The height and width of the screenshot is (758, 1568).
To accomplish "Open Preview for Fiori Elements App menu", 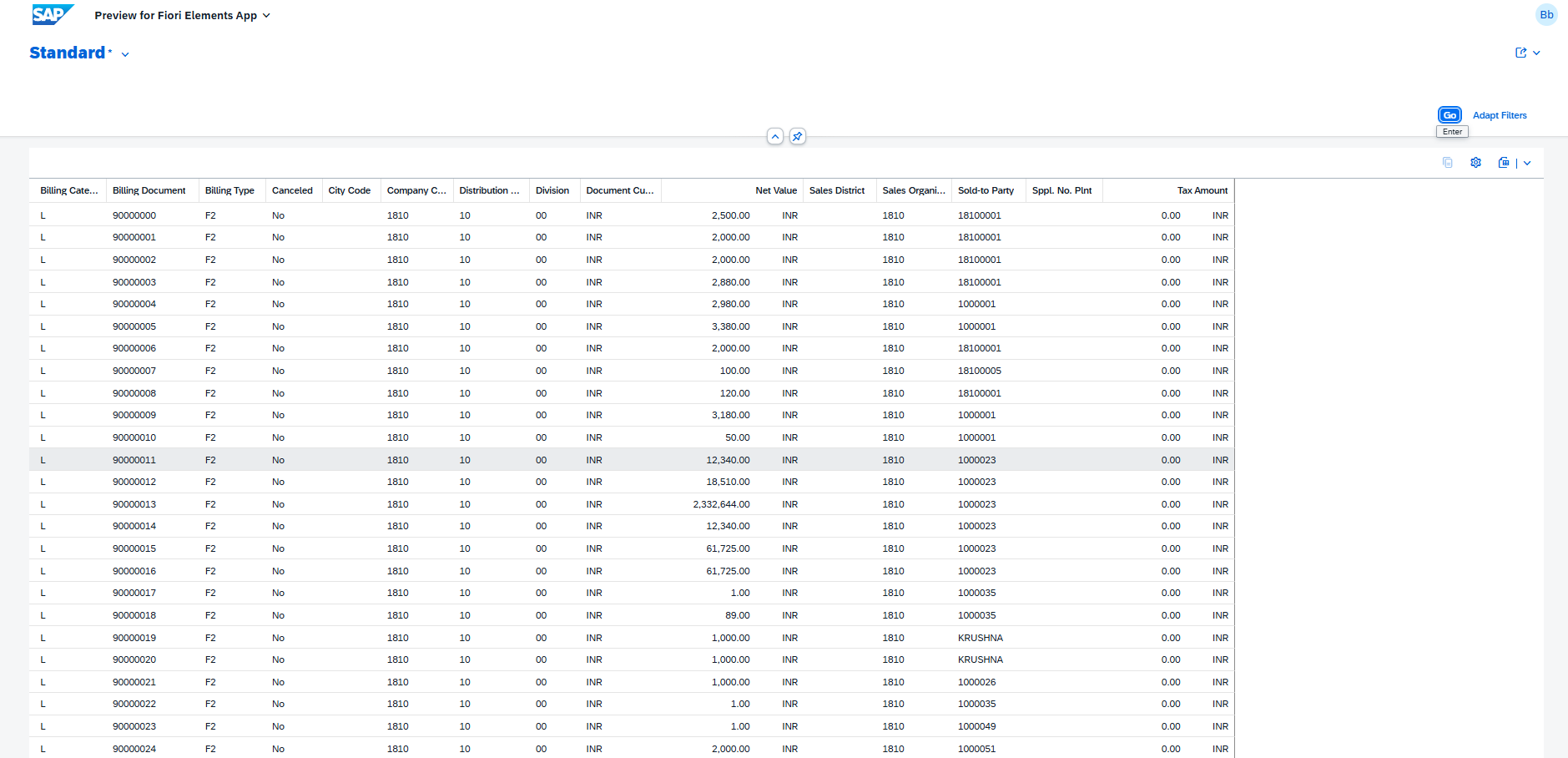I will pos(182,15).
